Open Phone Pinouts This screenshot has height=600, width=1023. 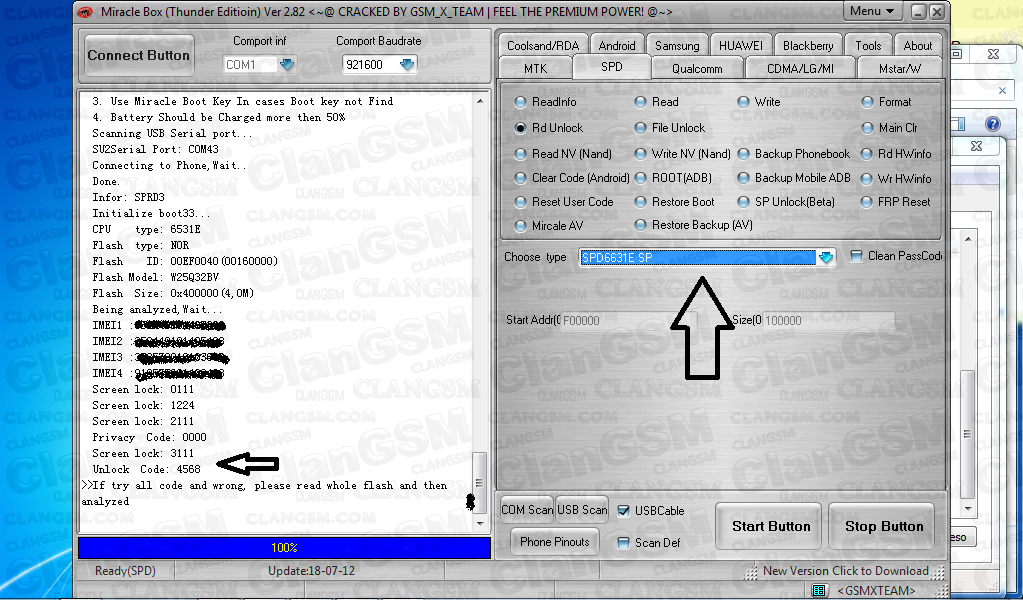pos(555,542)
